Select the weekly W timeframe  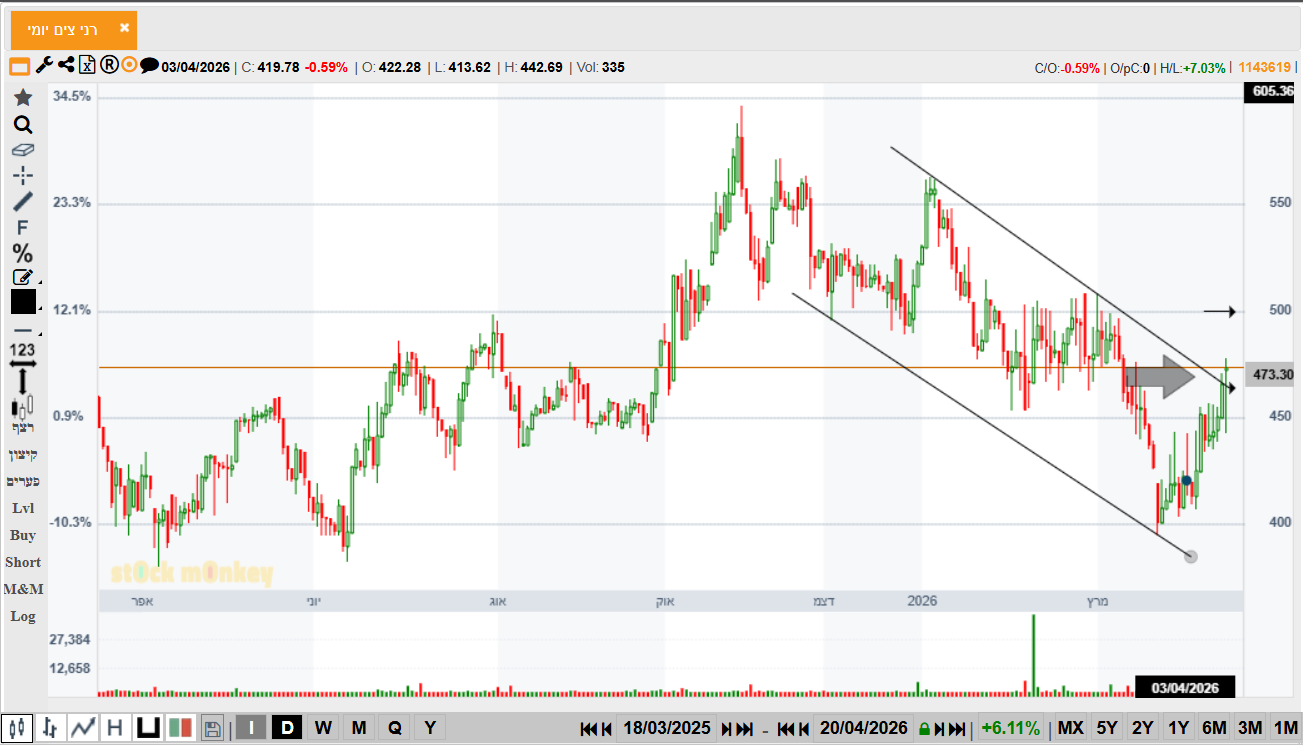point(322,728)
